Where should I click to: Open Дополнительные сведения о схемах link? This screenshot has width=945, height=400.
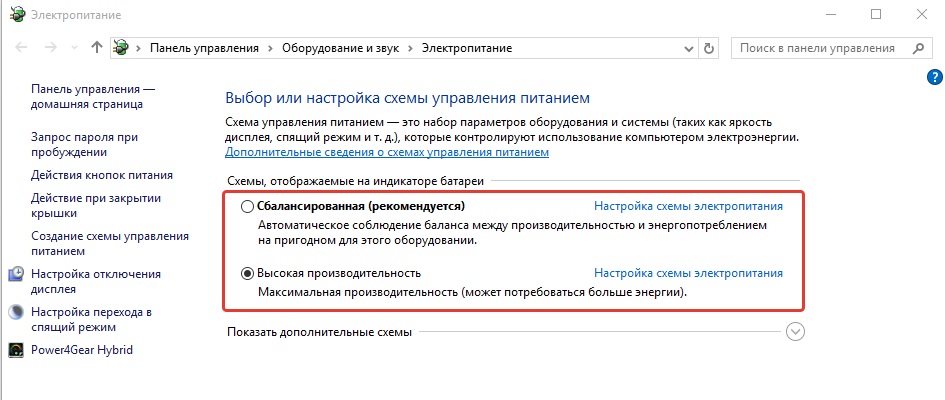(x=387, y=152)
